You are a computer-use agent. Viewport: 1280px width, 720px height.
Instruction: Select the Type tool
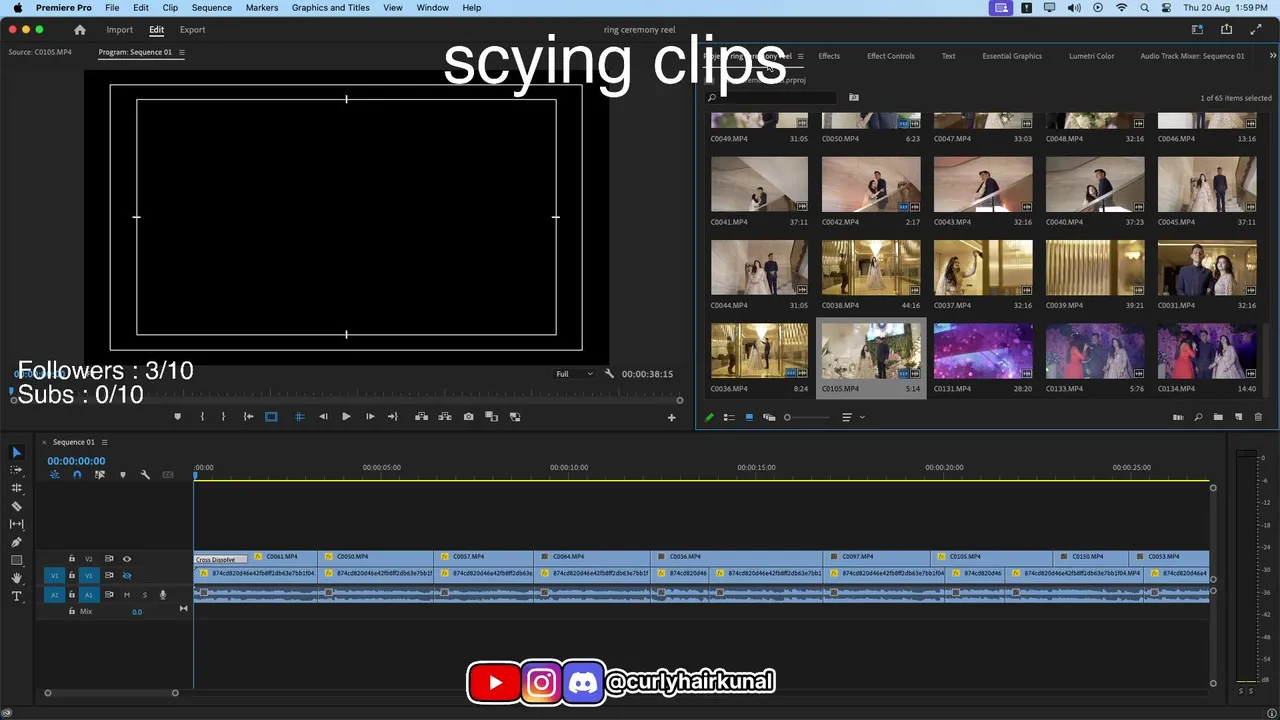point(16,596)
